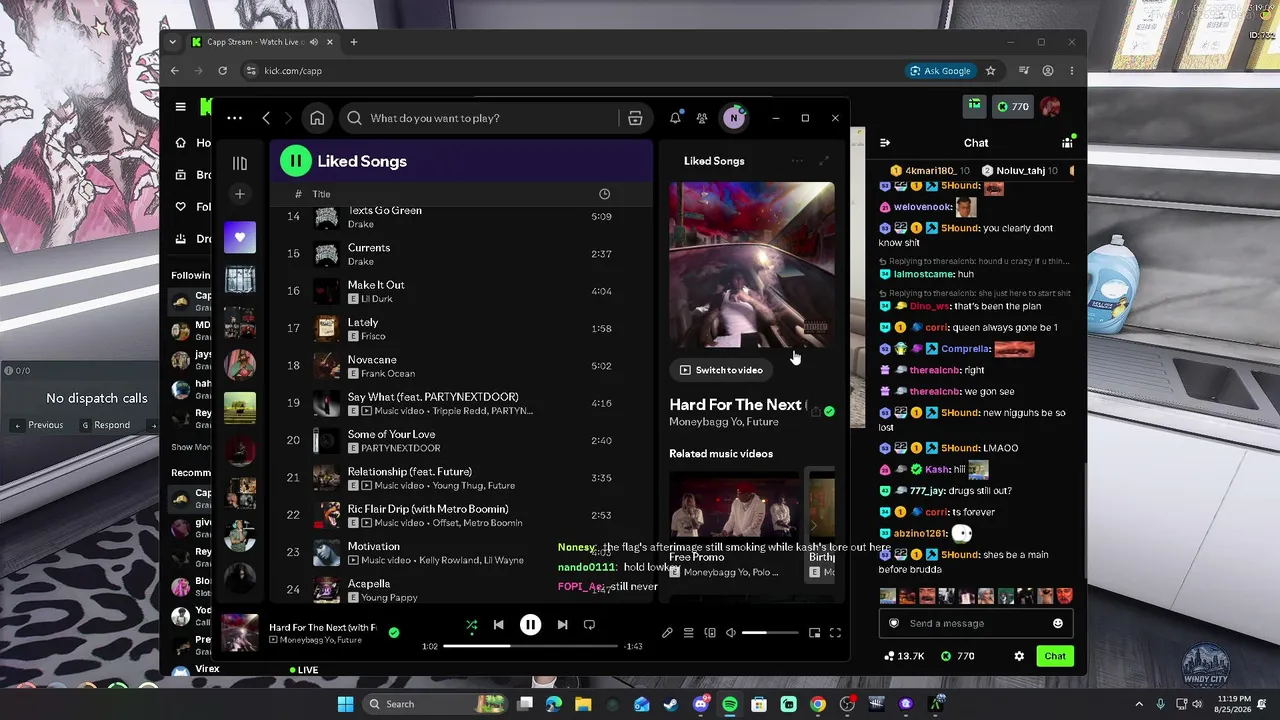Open Spotify Friend Activity icon
Screen dimensions: 1280x720
(702, 118)
